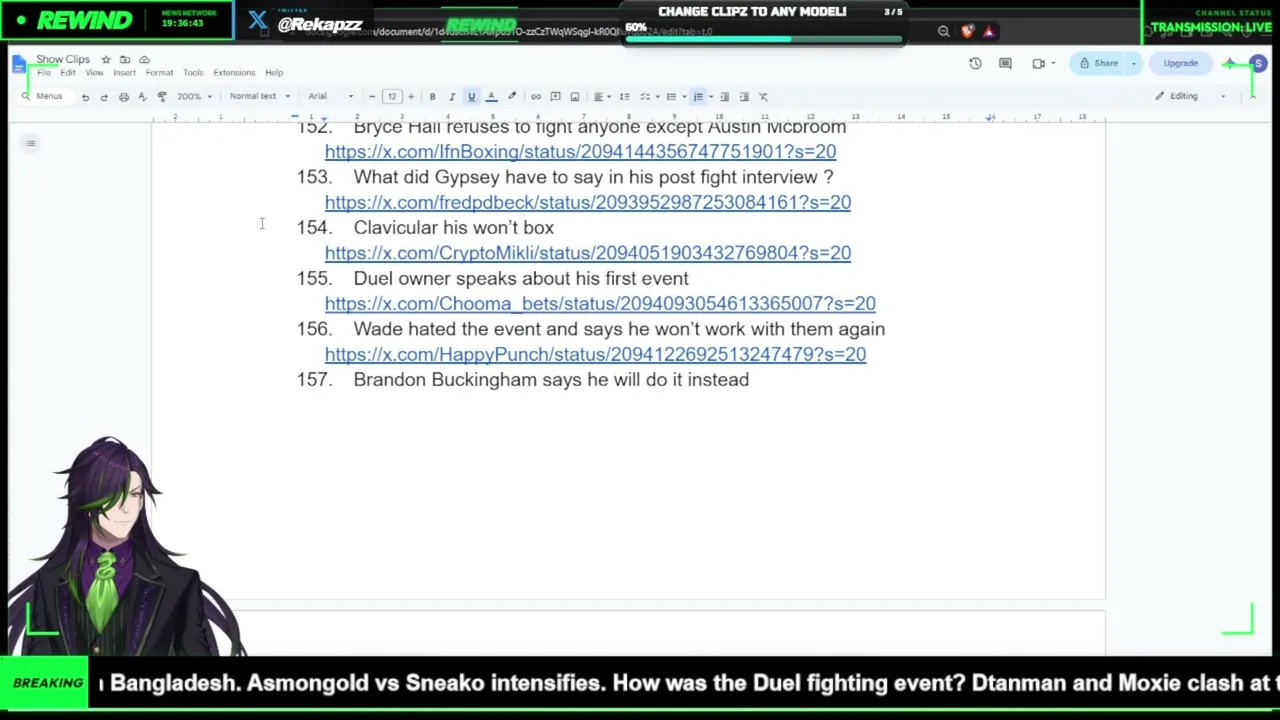Check the cloud save status icon

click(144, 60)
